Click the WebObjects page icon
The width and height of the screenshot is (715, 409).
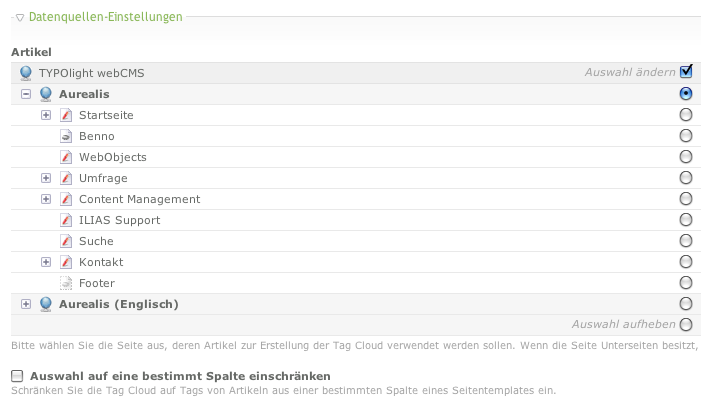click(66, 157)
